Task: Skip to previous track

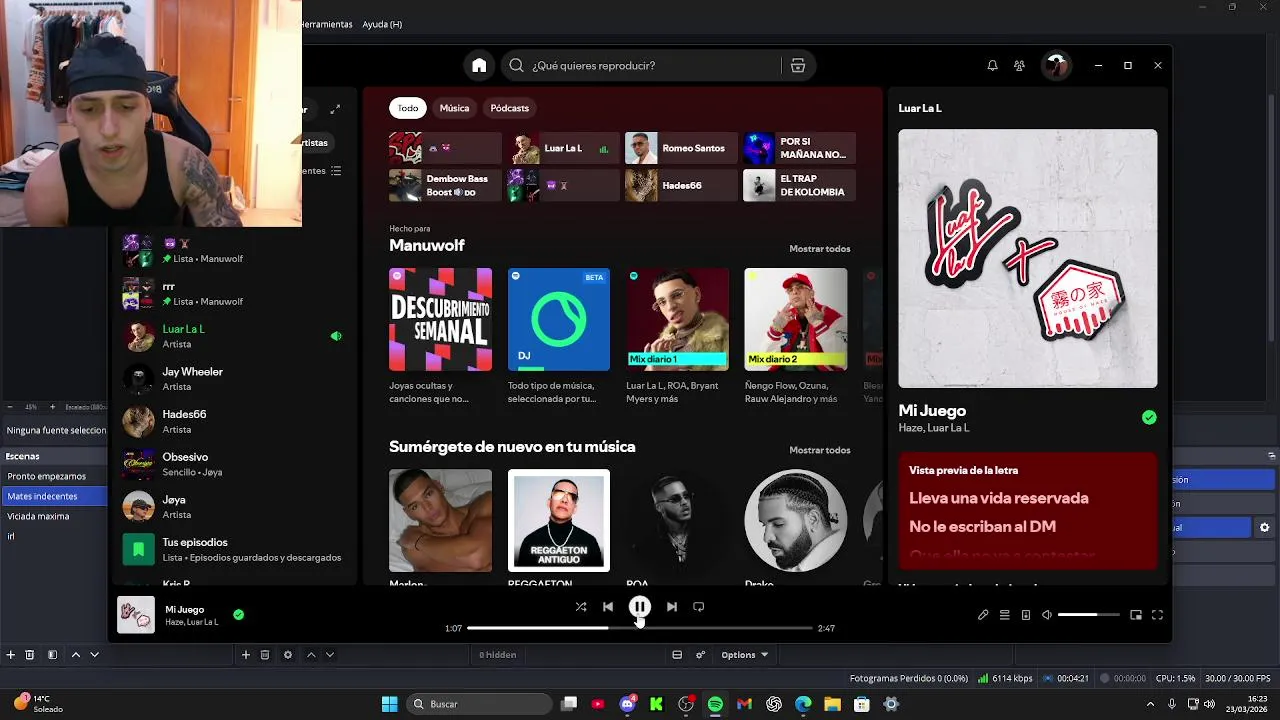Action: 608,606
